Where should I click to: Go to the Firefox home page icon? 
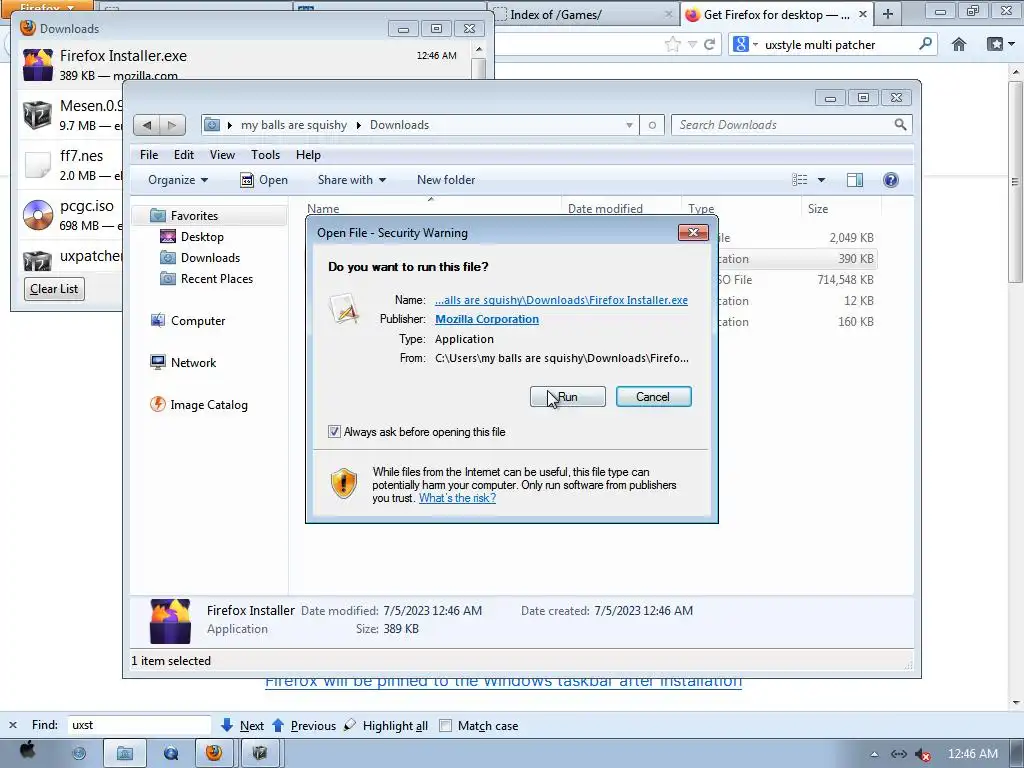(959, 44)
